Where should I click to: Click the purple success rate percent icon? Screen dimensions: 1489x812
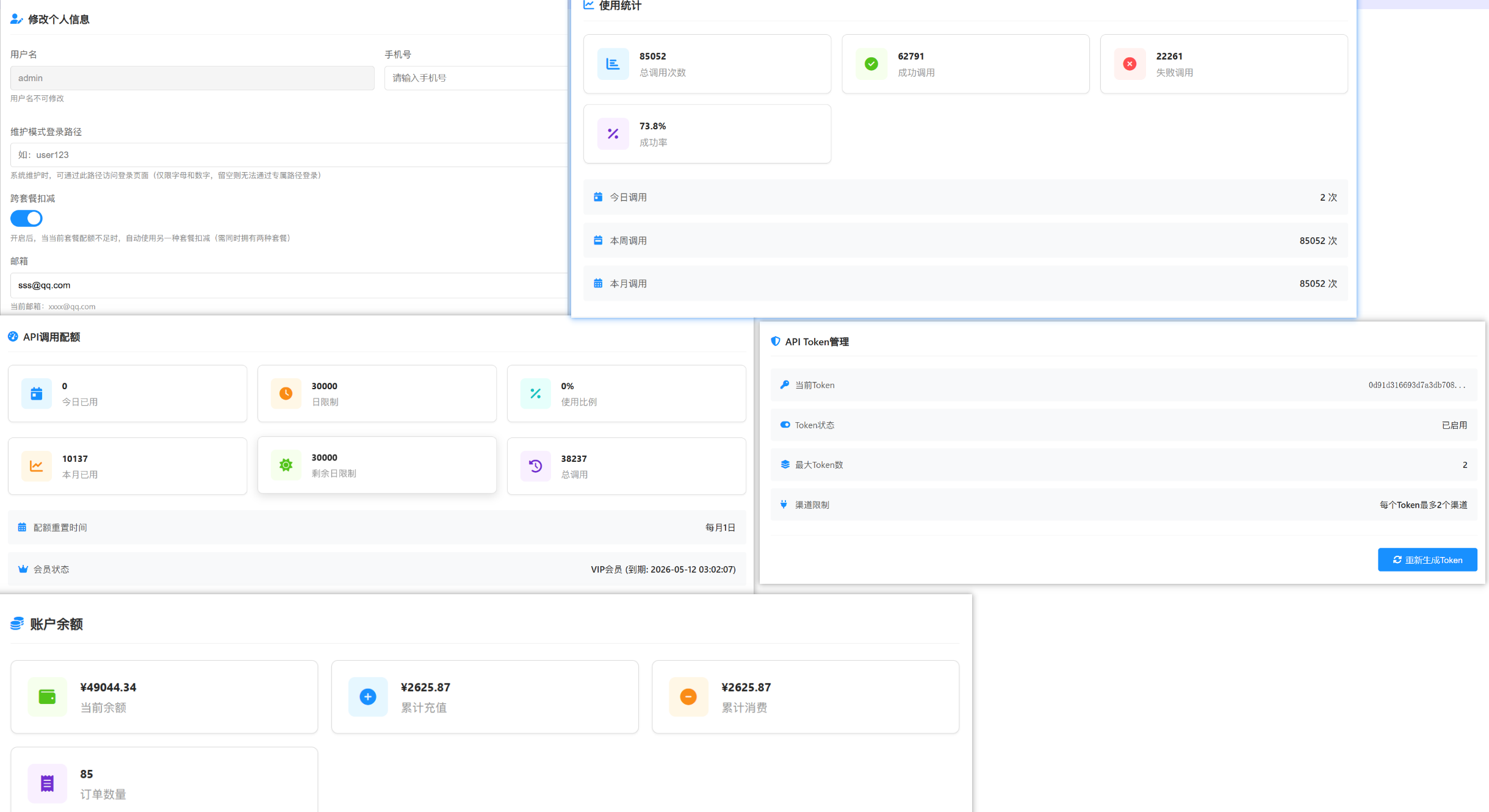(613, 134)
